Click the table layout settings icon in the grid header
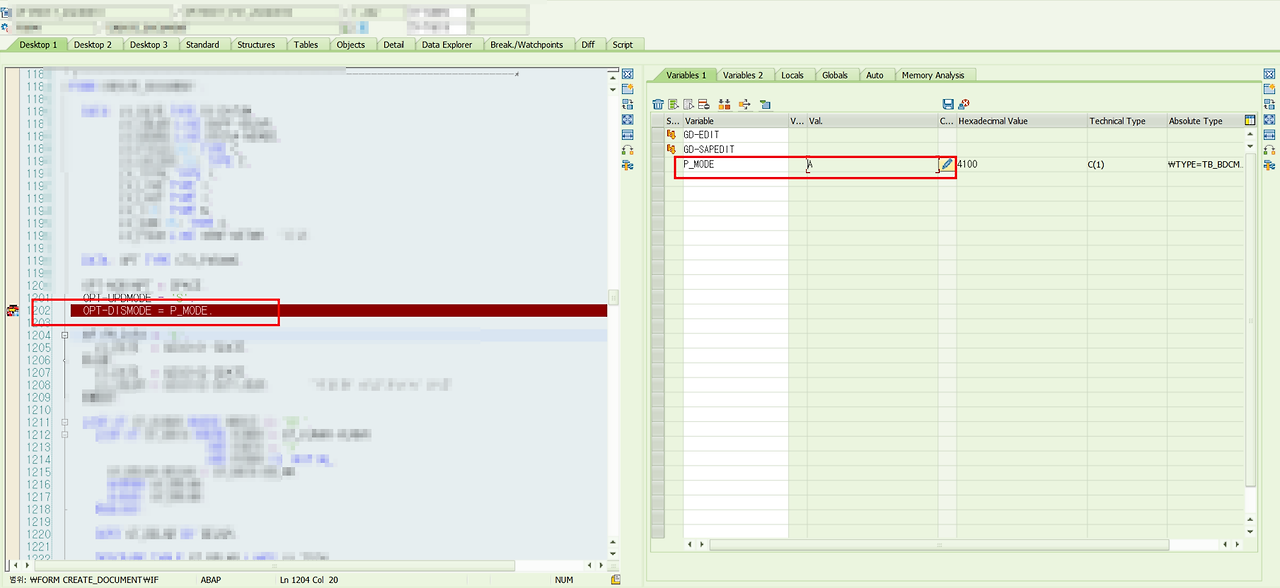The height and width of the screenshot is (588, 1280). pyautogui.click(x=1250, y=120)
